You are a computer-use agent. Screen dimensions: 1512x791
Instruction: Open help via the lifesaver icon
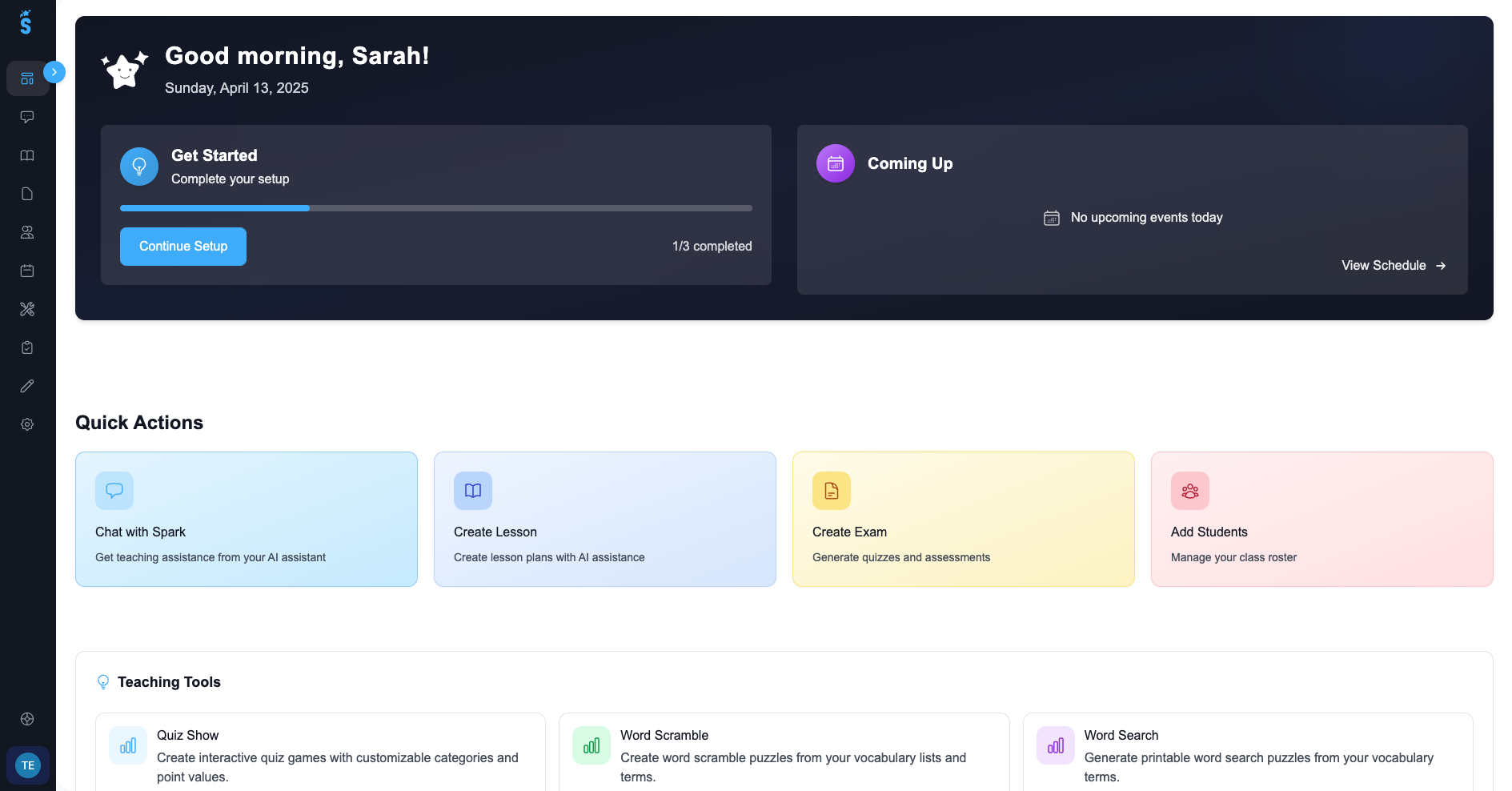[x=27, y=718]
